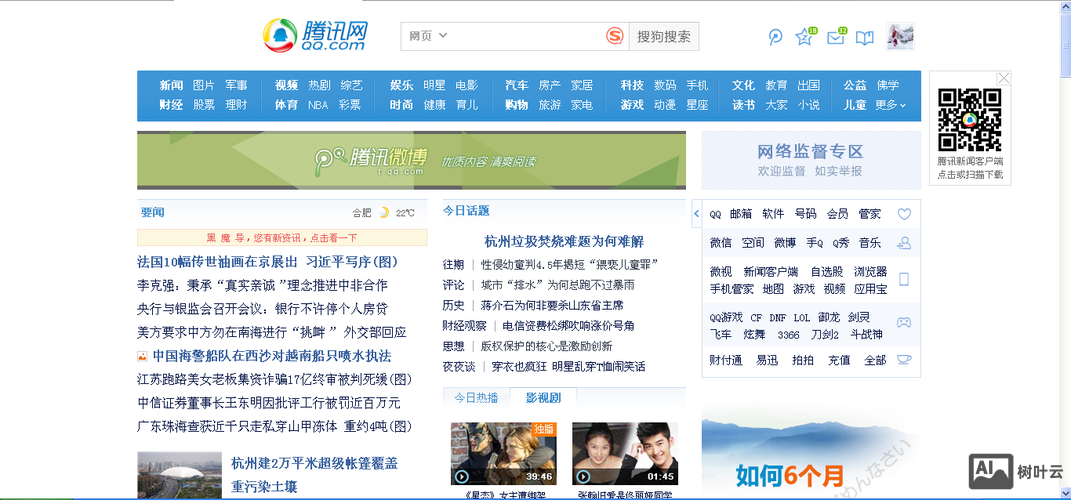
Task: Click the person icon beside the 微信 row
Action: tap(904, 242)
